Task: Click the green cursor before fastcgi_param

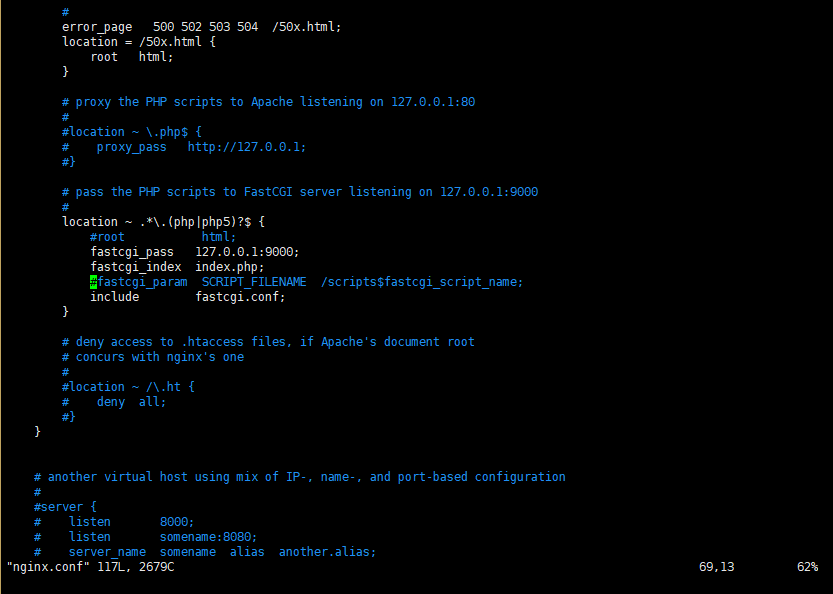Action: click(94, 282)
